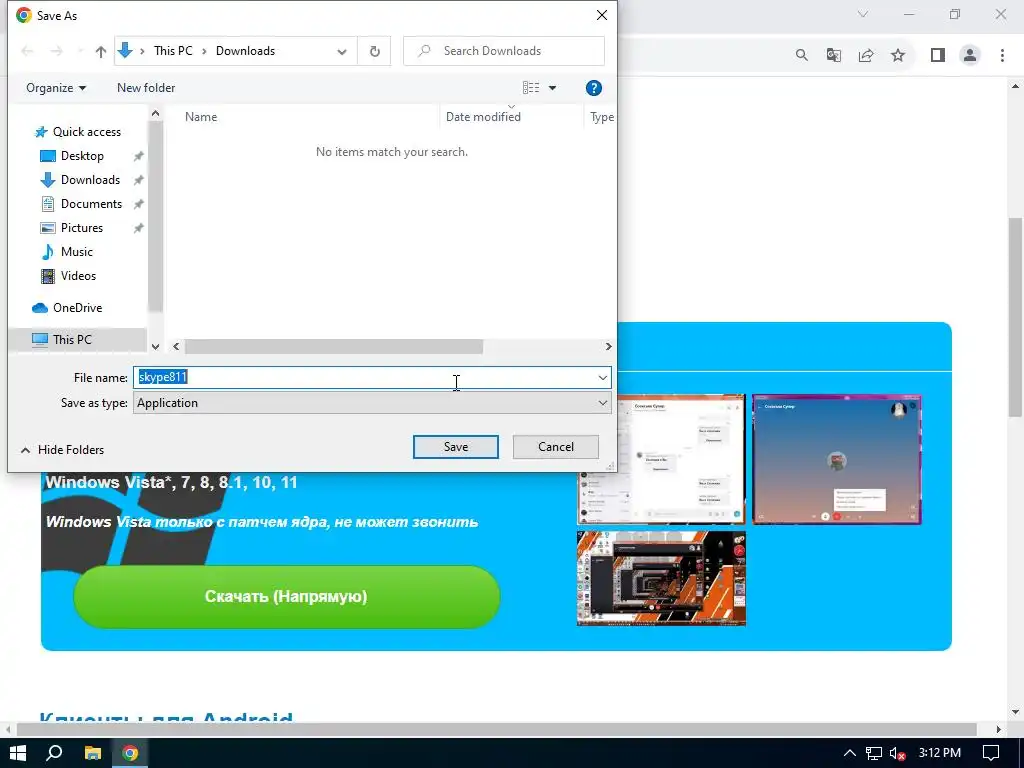Image resolution: width=1024 pixels, height=768 pixels.
Task: Open the File name history dropdown arrow
Action: coord(602,377)
